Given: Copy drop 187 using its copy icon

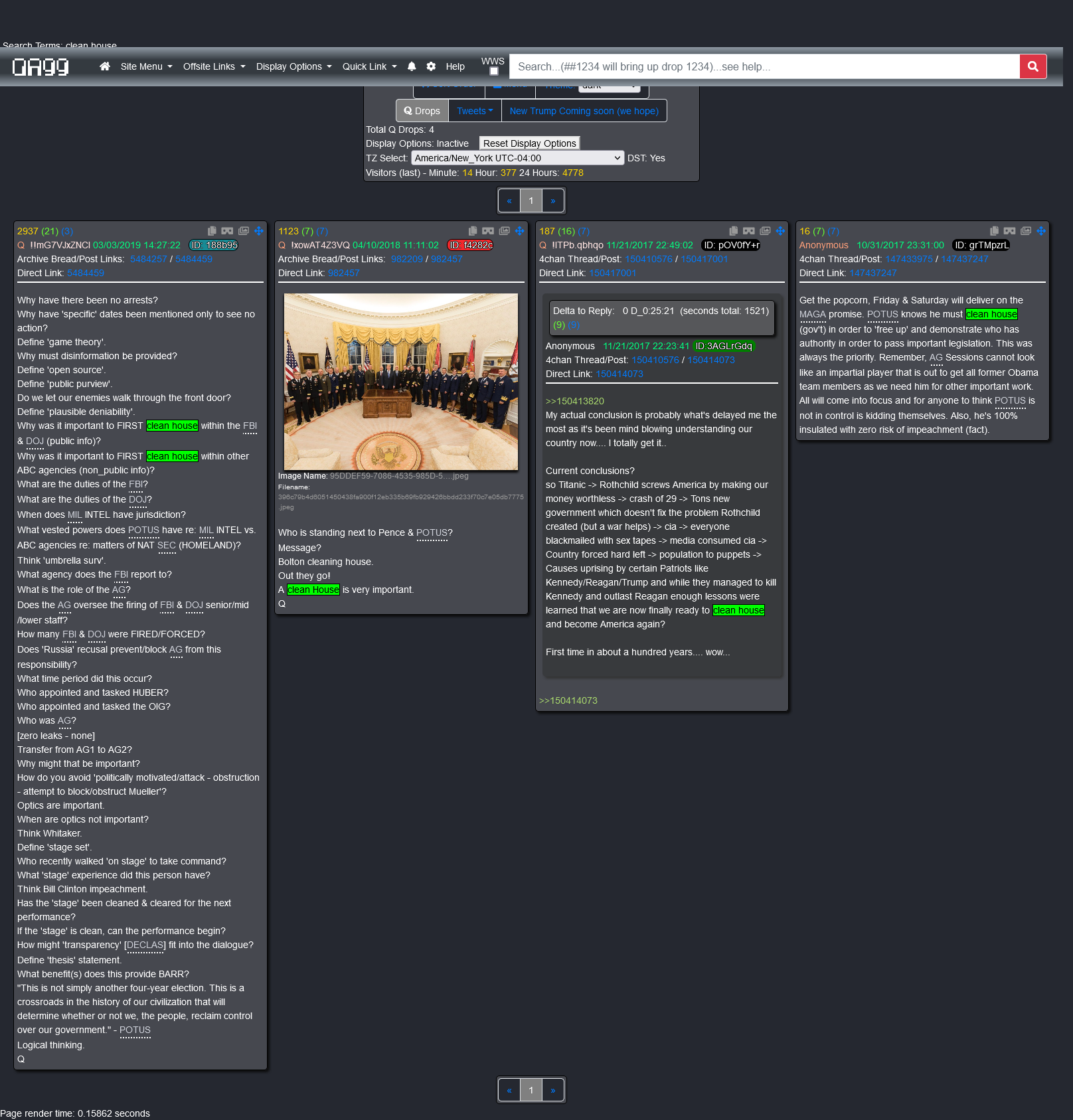Looking at the screenshot, I should coord(734,231).
